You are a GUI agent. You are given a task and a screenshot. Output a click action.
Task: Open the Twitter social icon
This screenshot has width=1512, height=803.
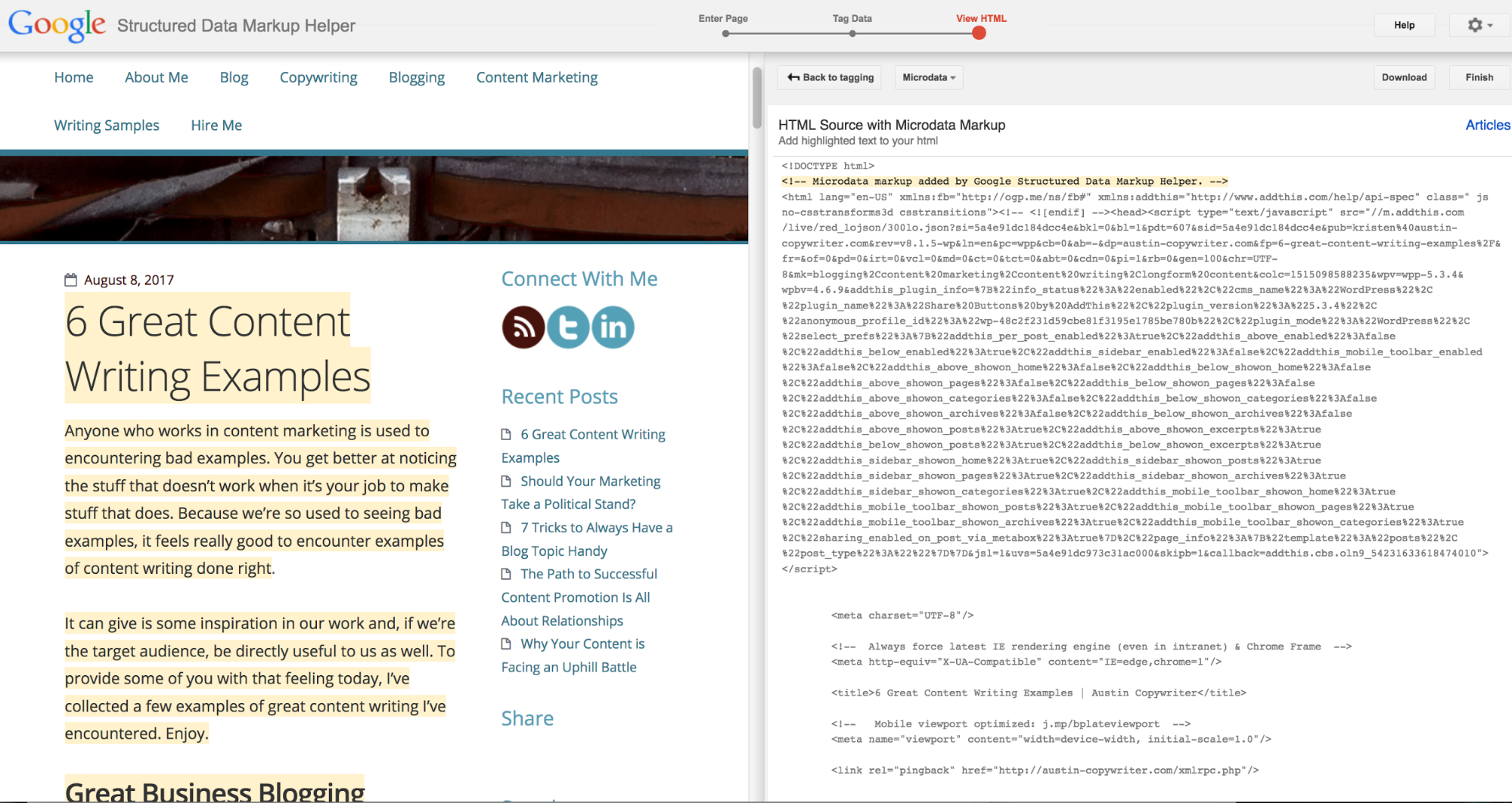[568, 327]
